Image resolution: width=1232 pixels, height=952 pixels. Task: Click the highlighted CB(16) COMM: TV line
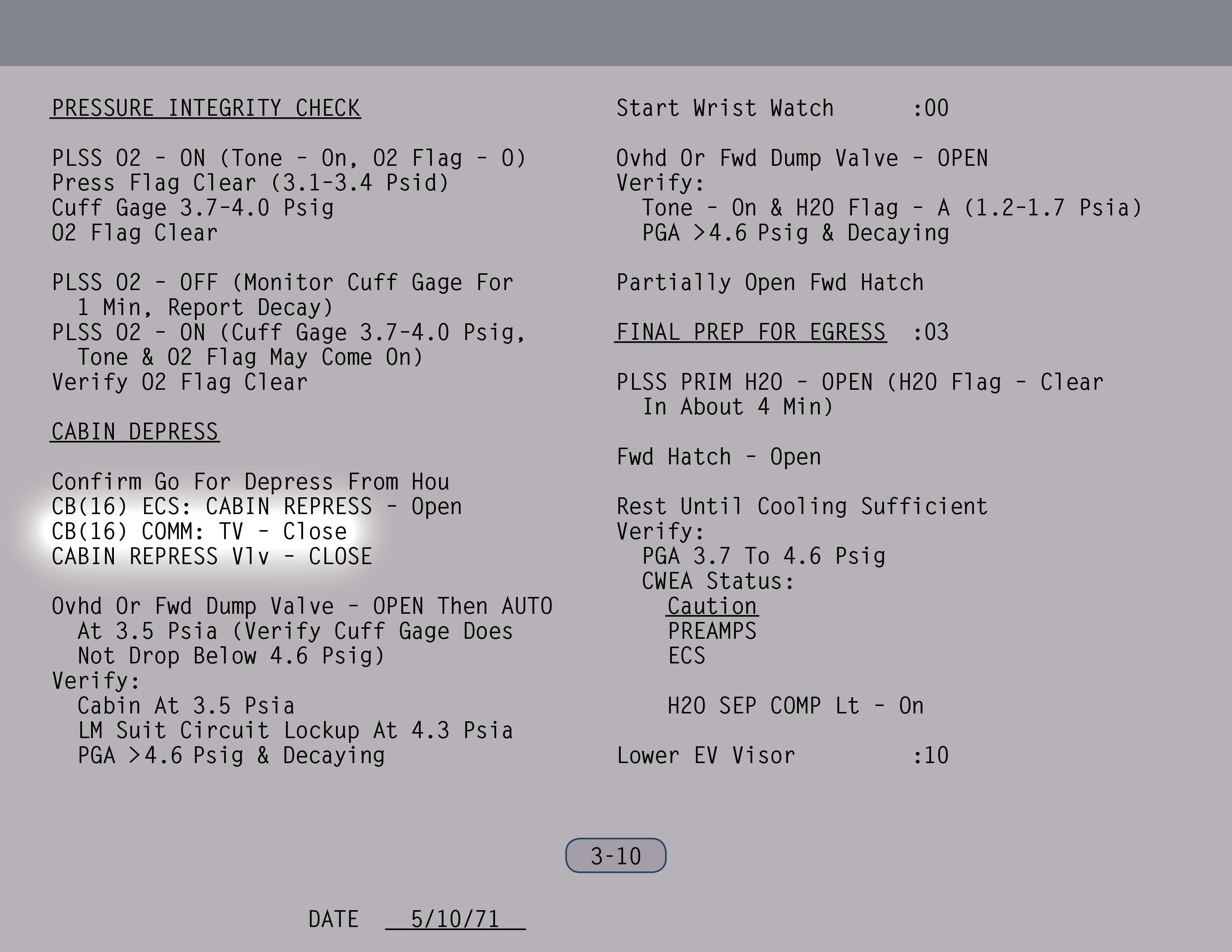(199, 532)
